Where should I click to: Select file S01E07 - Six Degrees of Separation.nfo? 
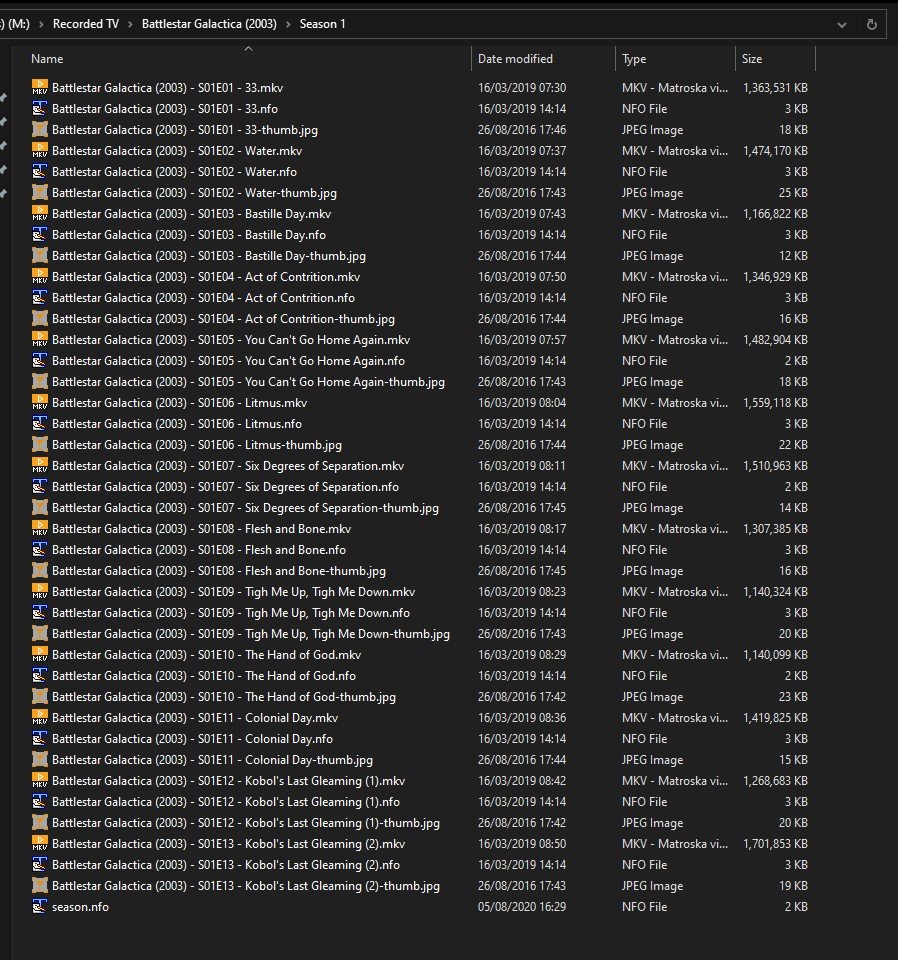[x=225, y=487]
